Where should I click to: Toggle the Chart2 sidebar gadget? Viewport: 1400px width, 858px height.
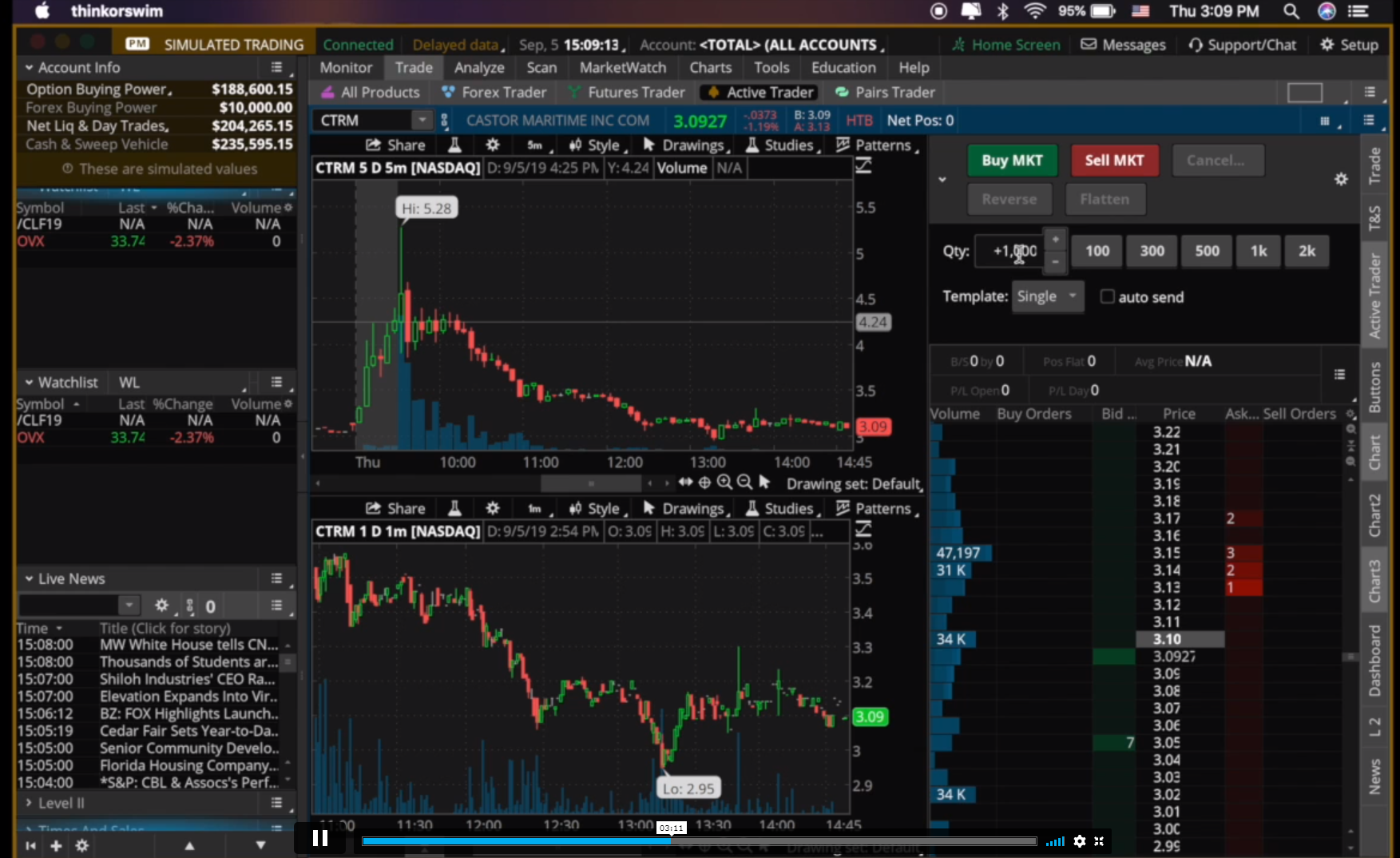pos(1374,515)
